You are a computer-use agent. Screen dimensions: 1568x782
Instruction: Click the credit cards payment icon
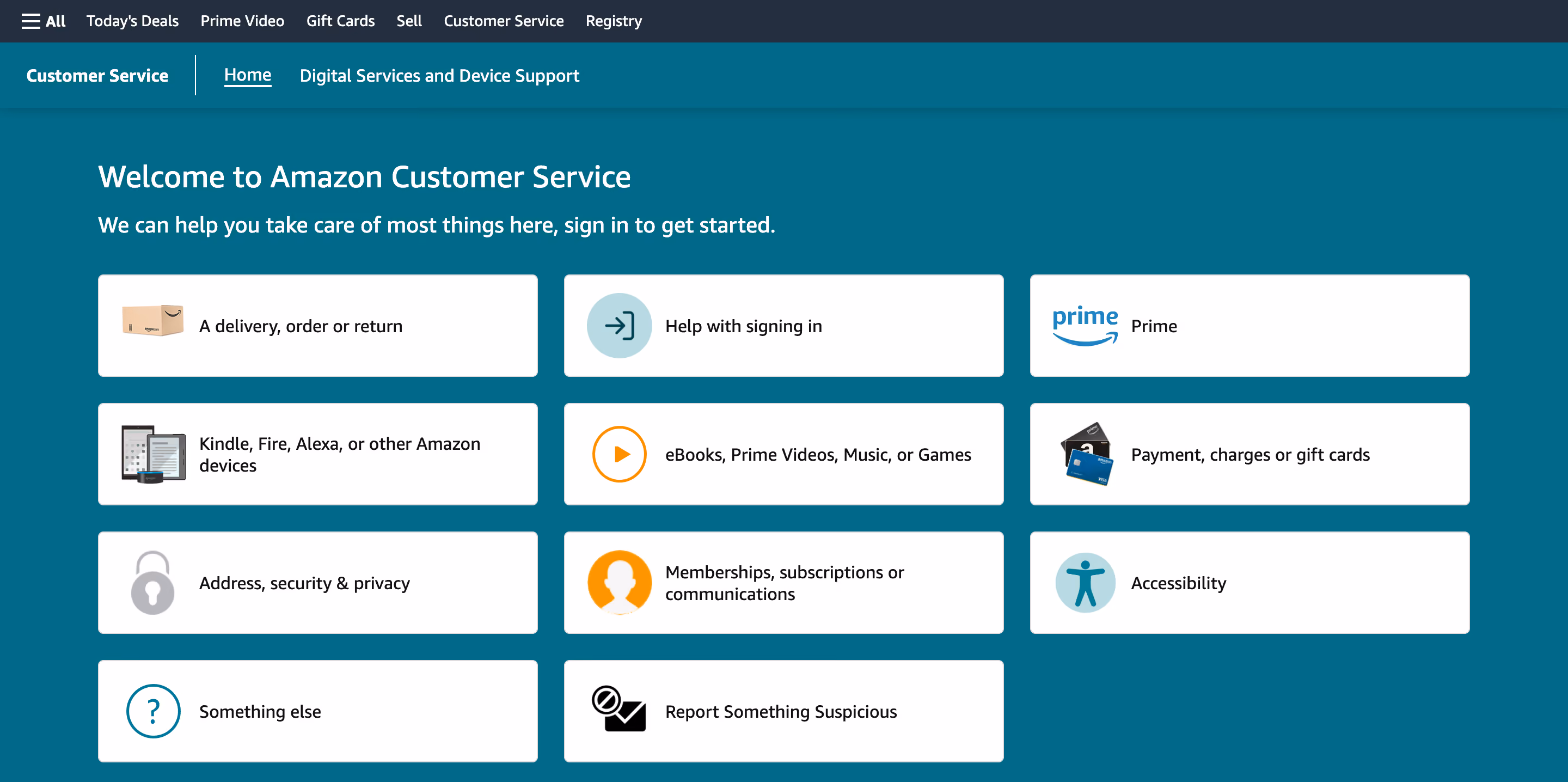tap(1087, 454)
